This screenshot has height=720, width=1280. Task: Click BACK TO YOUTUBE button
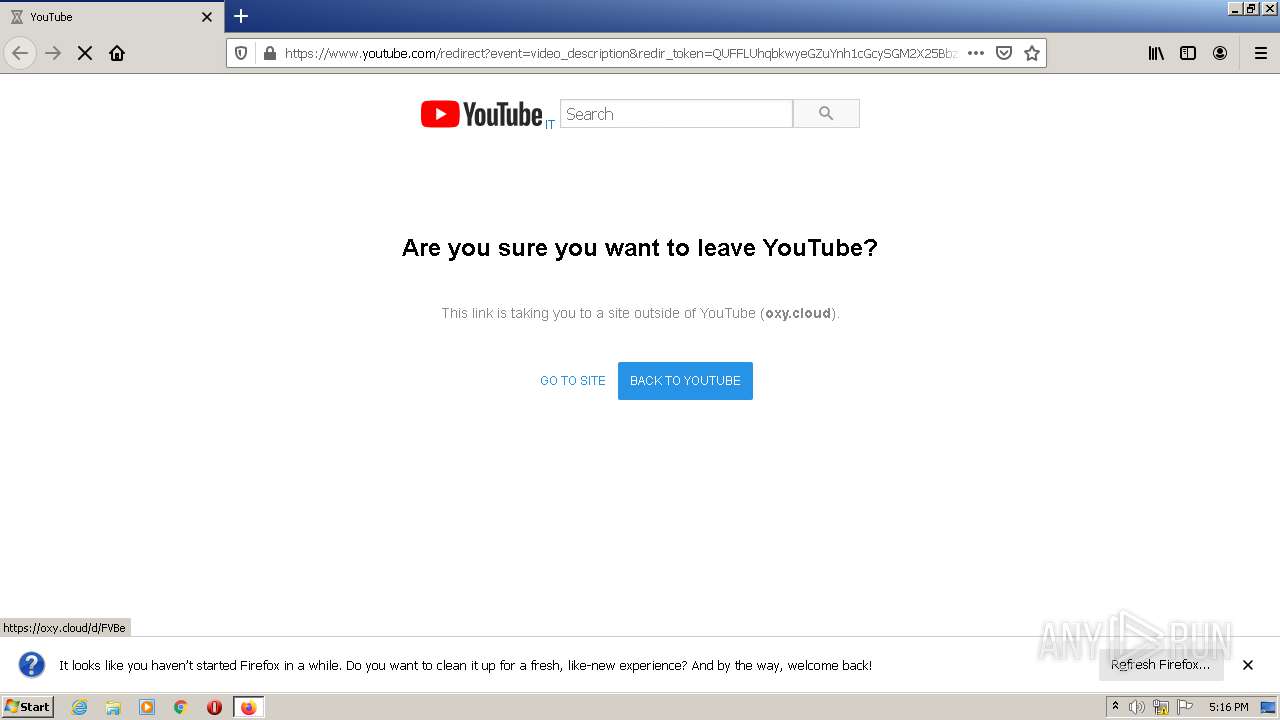click(685, 381)
